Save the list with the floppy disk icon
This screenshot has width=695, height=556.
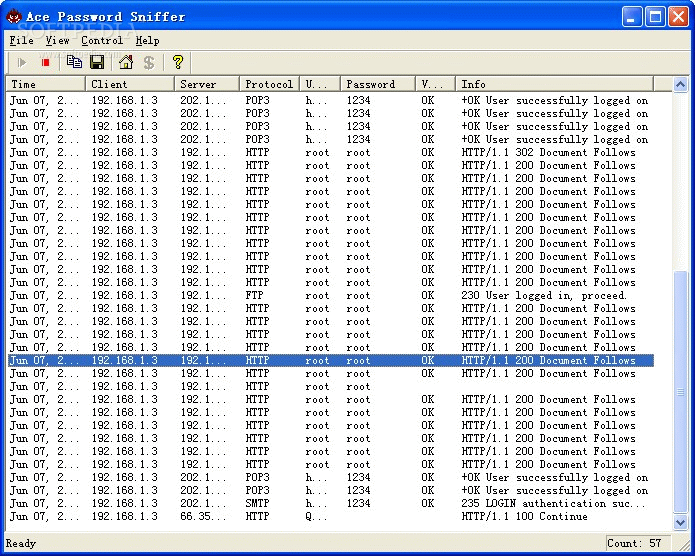click(x=97, y=63)
